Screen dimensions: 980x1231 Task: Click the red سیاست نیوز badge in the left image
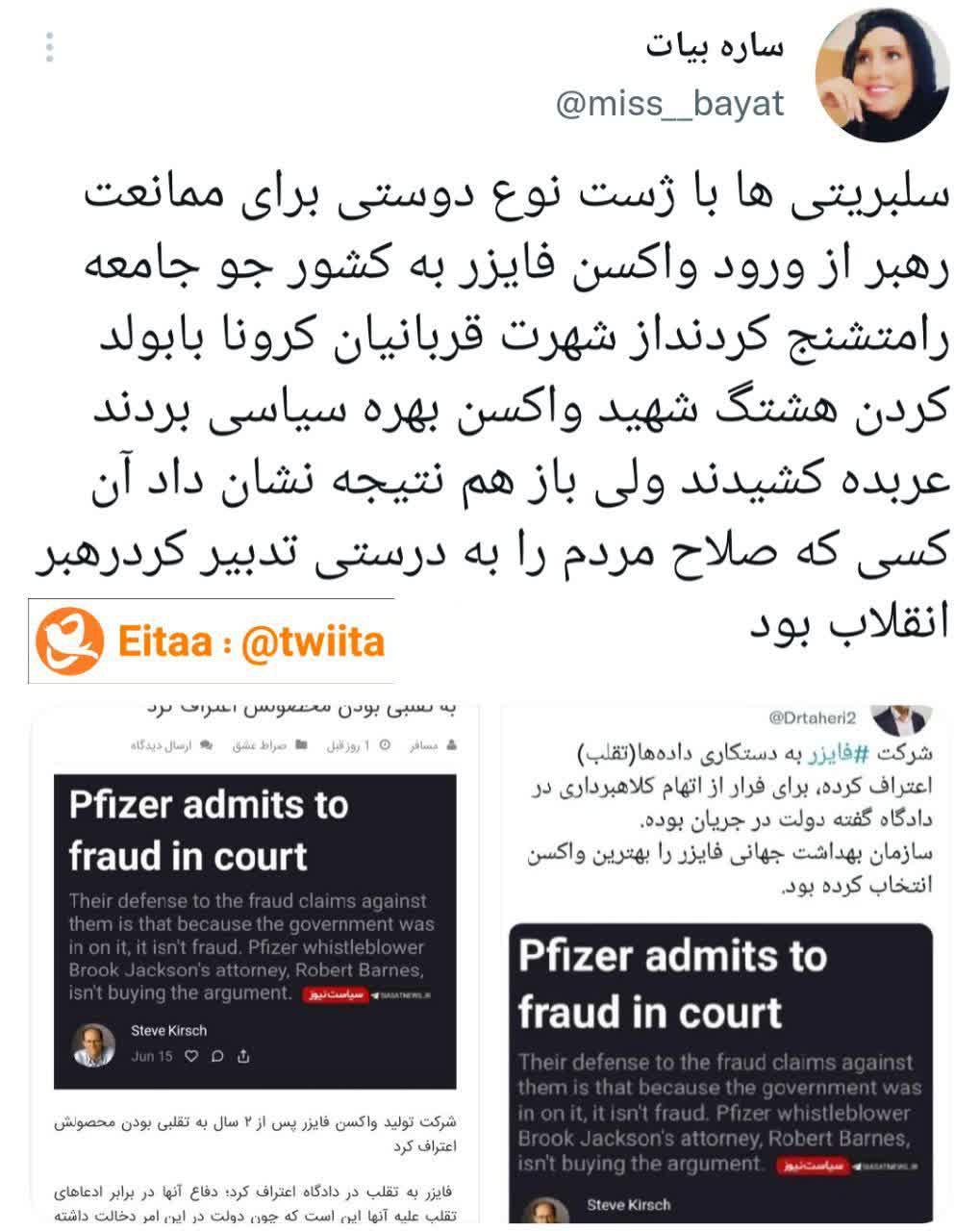coord(335,994)
